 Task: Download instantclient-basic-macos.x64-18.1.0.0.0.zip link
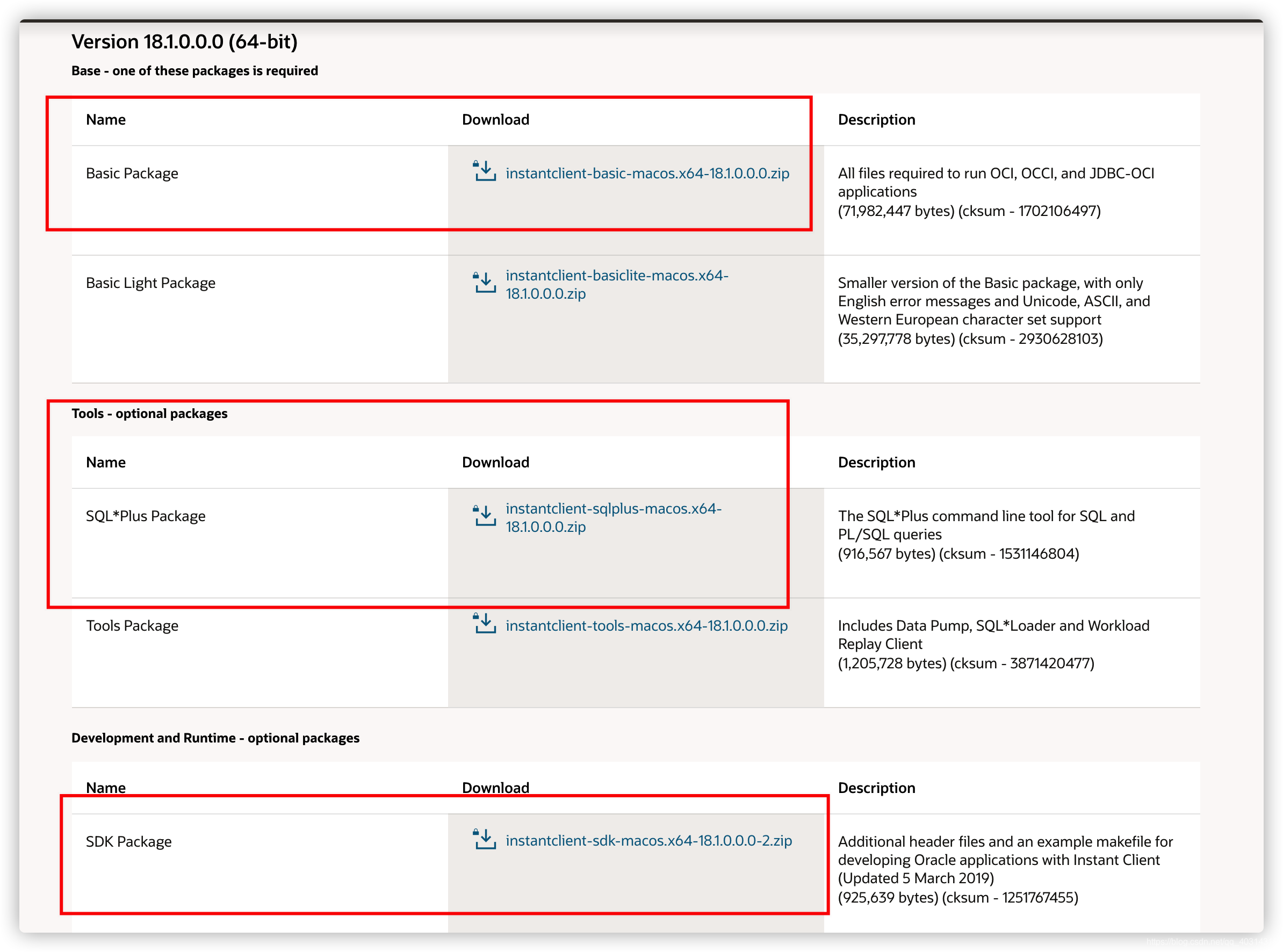pyautogui.click(x=647, y=174)
